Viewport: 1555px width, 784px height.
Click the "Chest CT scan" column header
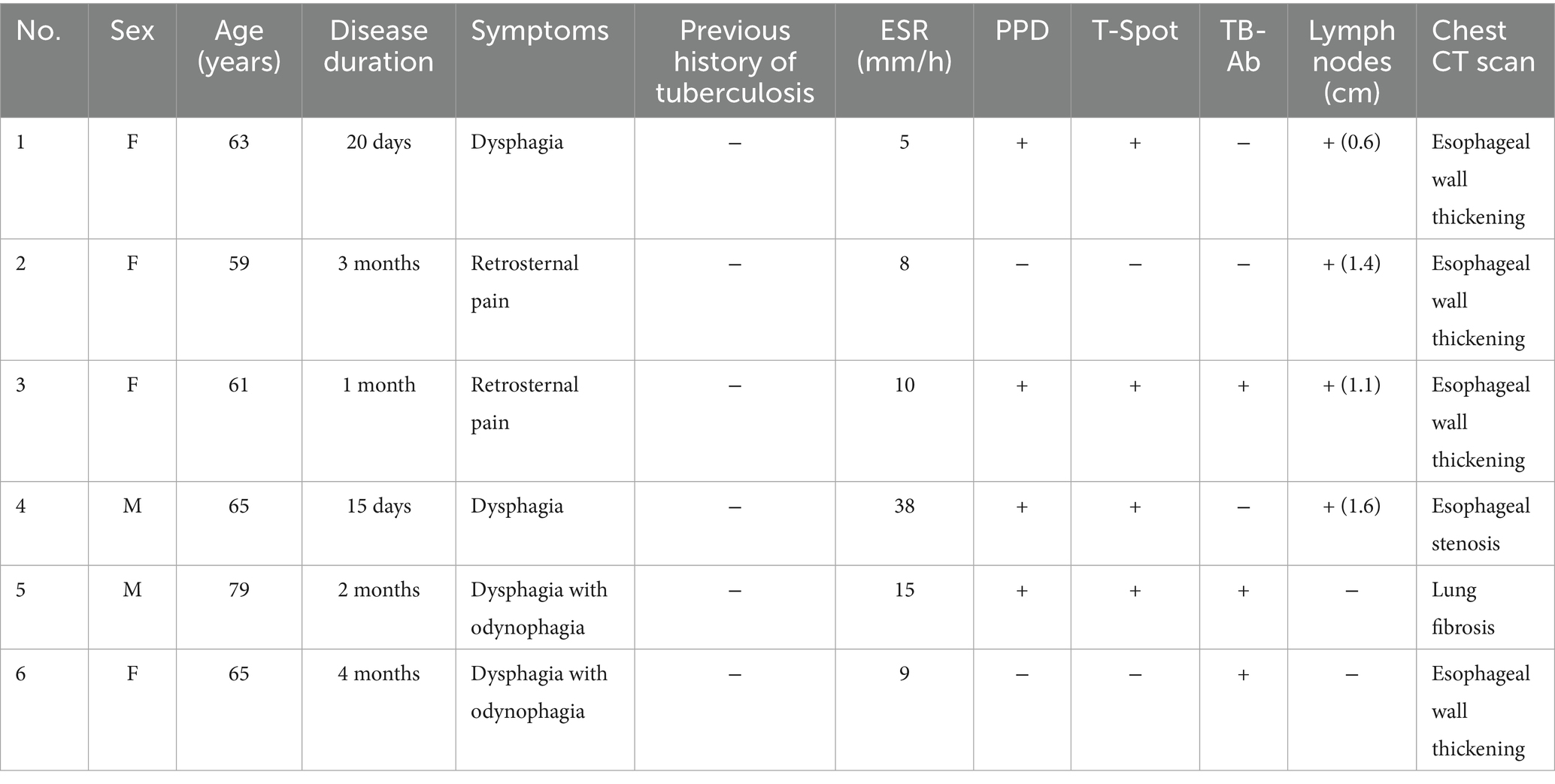1483,46
